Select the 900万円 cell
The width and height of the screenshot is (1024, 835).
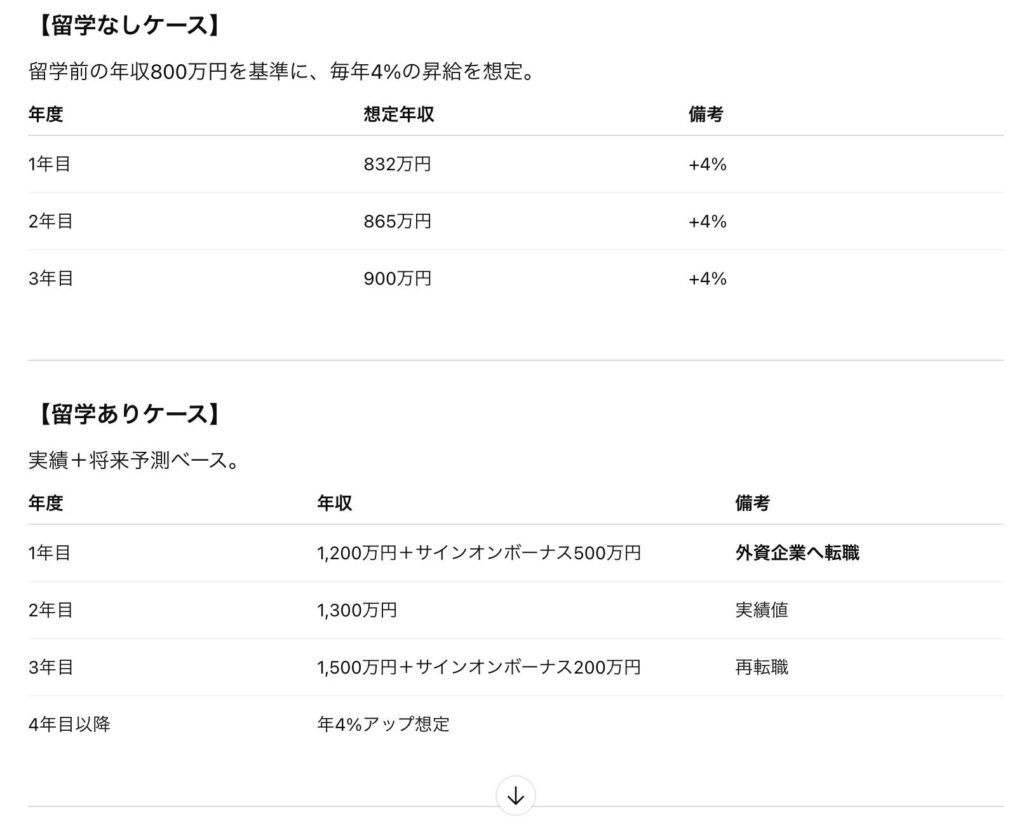click(397, 278)
